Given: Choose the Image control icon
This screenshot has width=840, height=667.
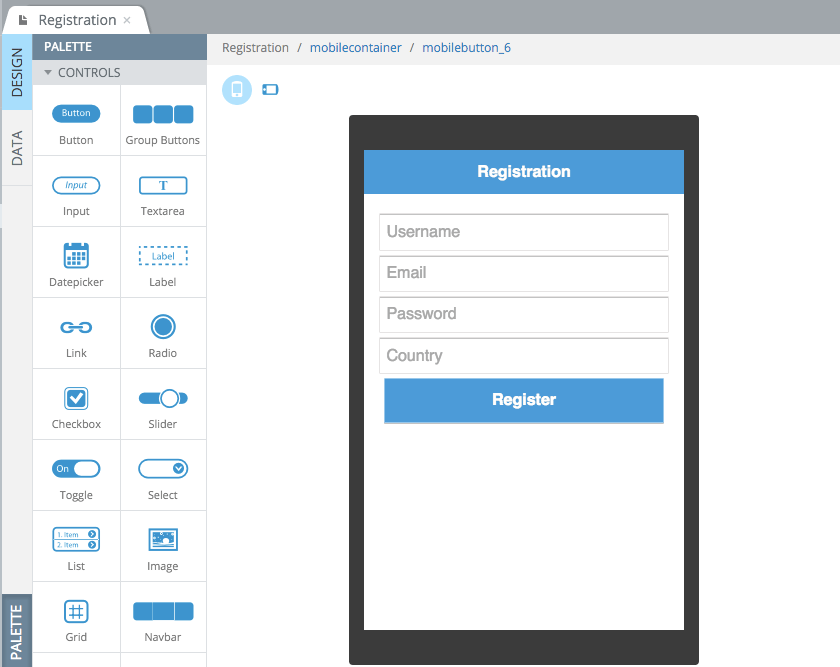Looking at the screenshot, I should 163,539.
